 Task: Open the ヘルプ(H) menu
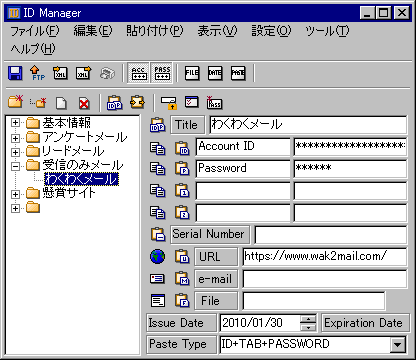(33, 49)
